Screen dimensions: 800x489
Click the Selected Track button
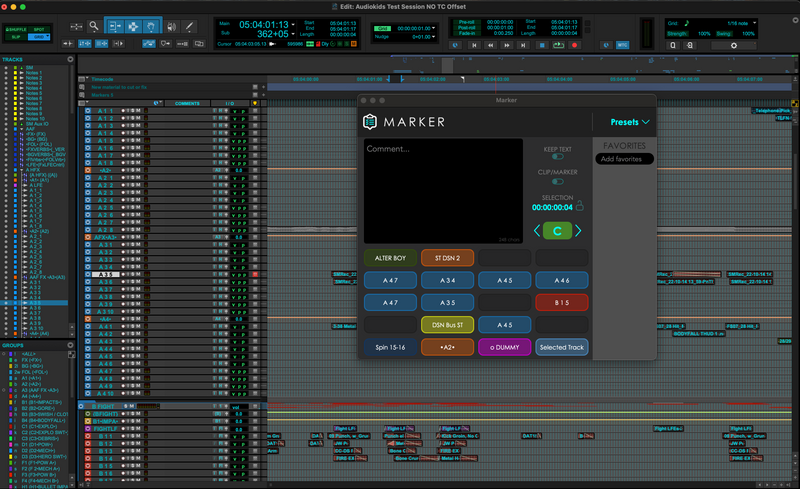coord(562,348)
